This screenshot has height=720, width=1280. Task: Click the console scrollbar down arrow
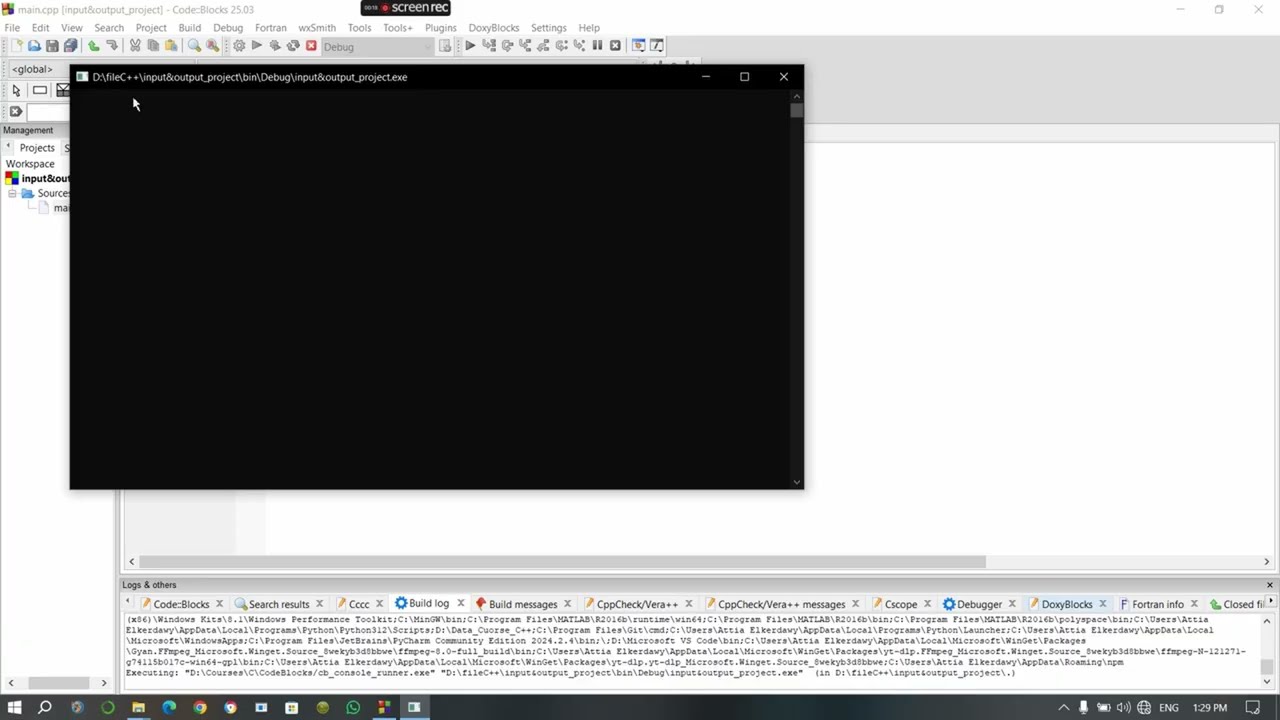click(796, 482)
